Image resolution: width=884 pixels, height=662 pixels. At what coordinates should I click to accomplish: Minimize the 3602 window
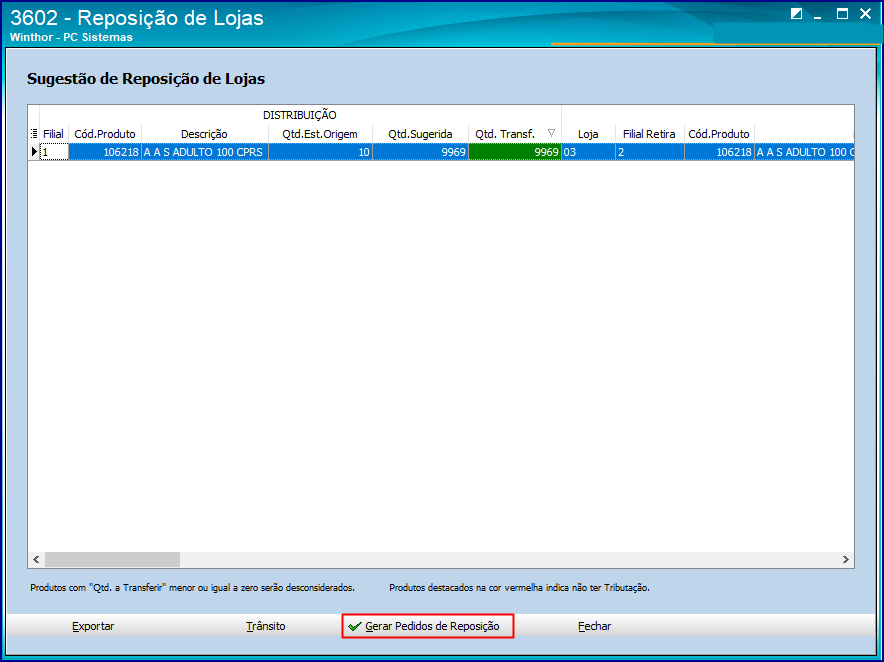click(817, 17)
